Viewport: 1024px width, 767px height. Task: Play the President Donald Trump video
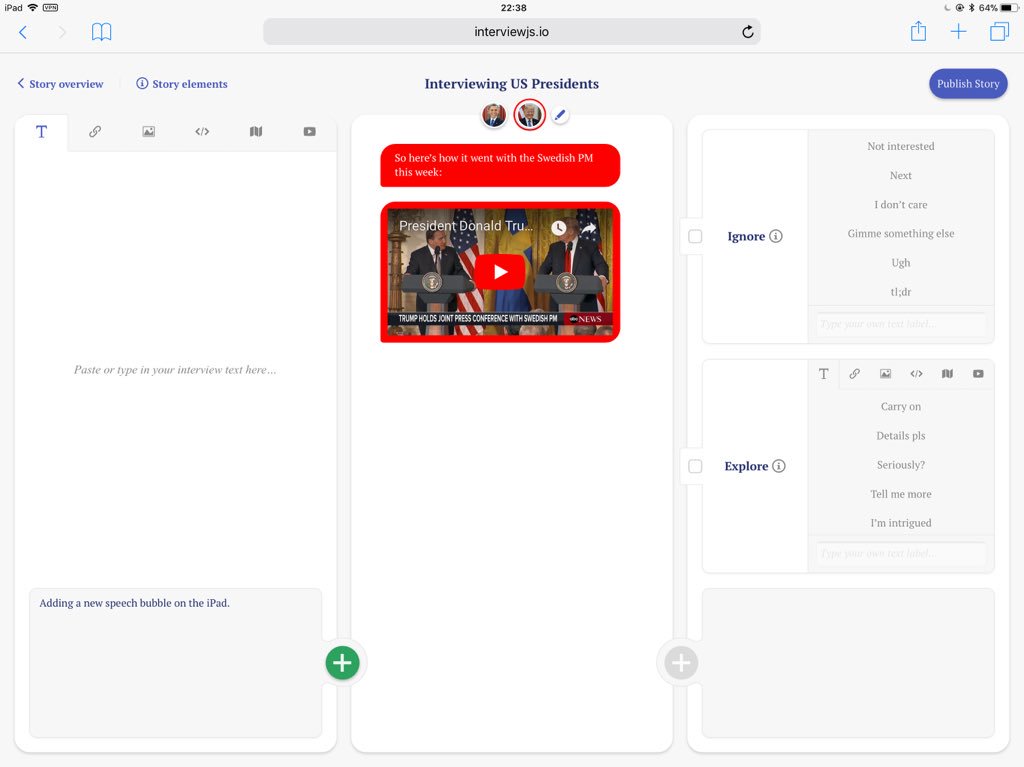coord(499,272)
